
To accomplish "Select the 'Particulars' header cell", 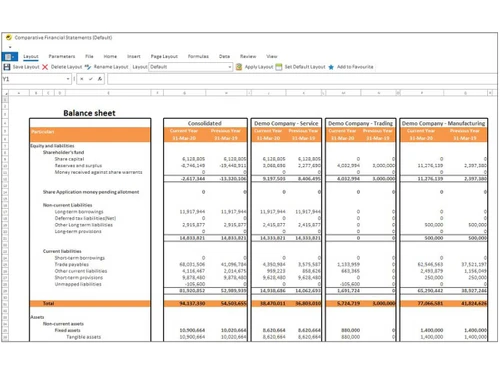I will [42, 132].
